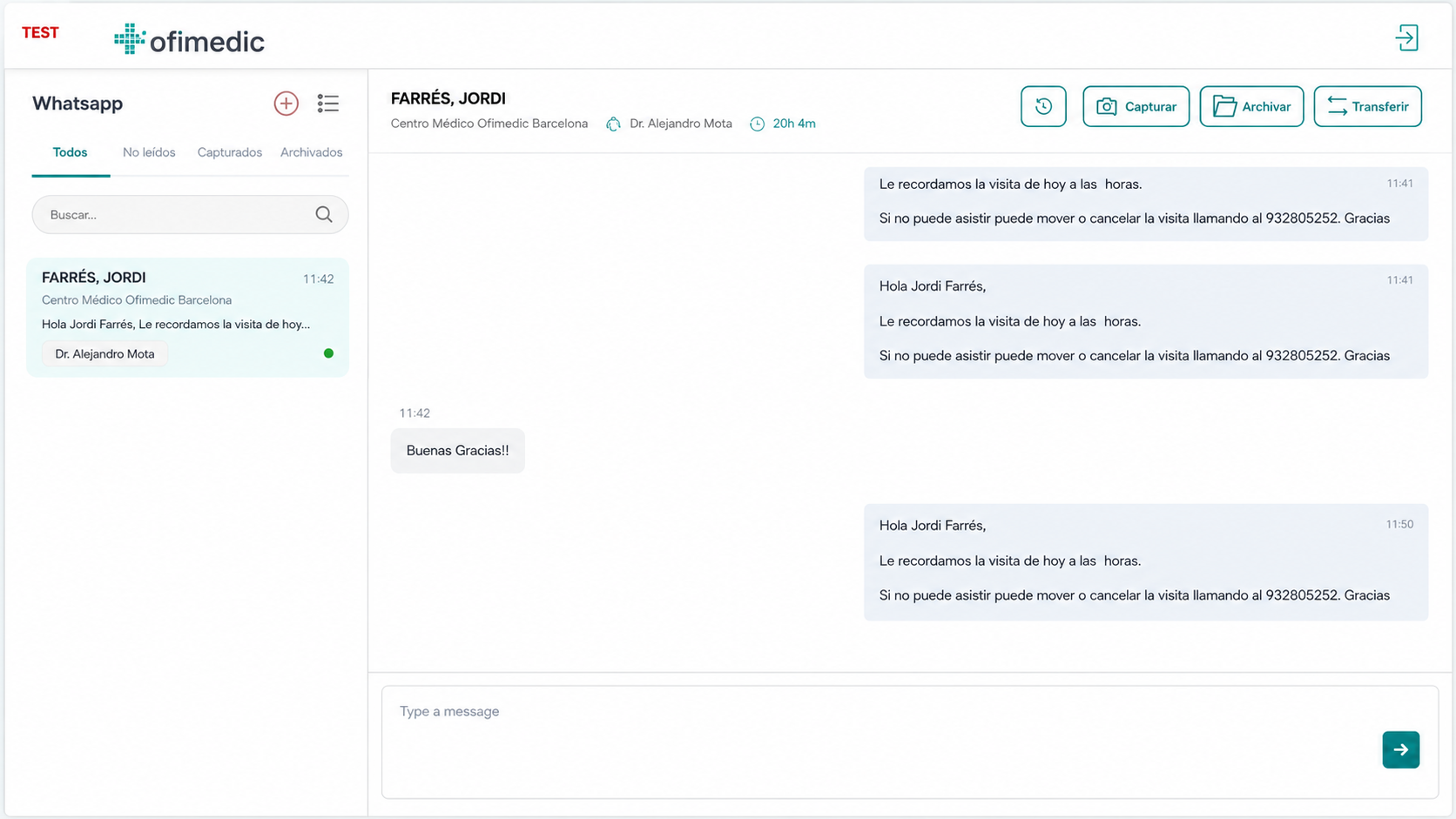Click the Type a message box
The height and width of the screenshot is (819, 1456).
tap(909, 742)
